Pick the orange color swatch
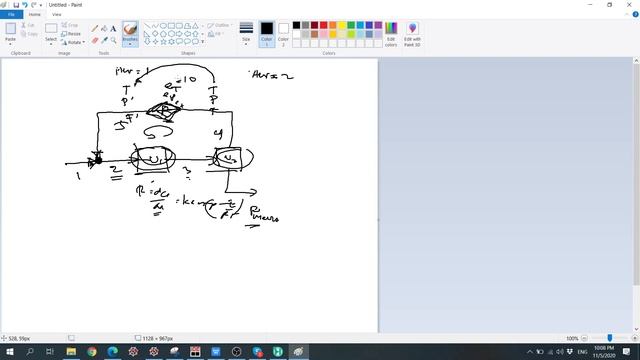The width and height of the screenshot is (640, 360). pyautogui.click(x=333, y=25)
